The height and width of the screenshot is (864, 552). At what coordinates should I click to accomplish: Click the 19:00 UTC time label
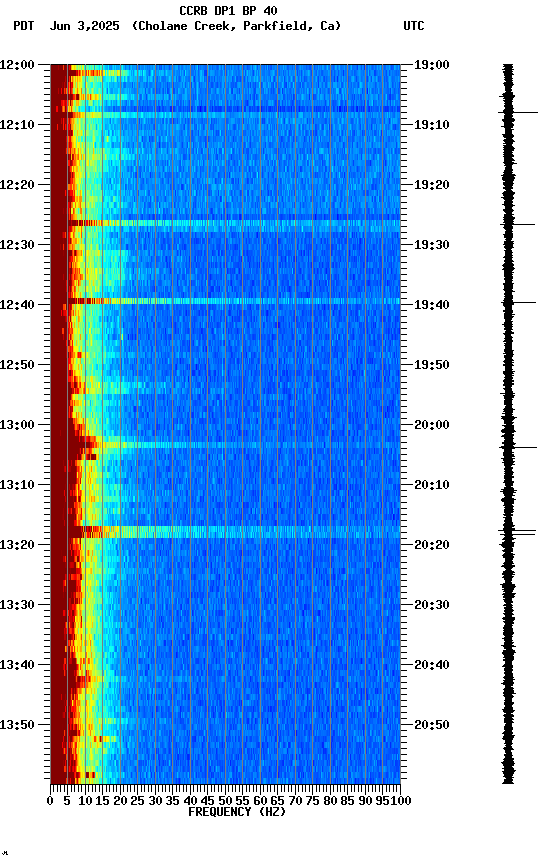tap(432, 65)
